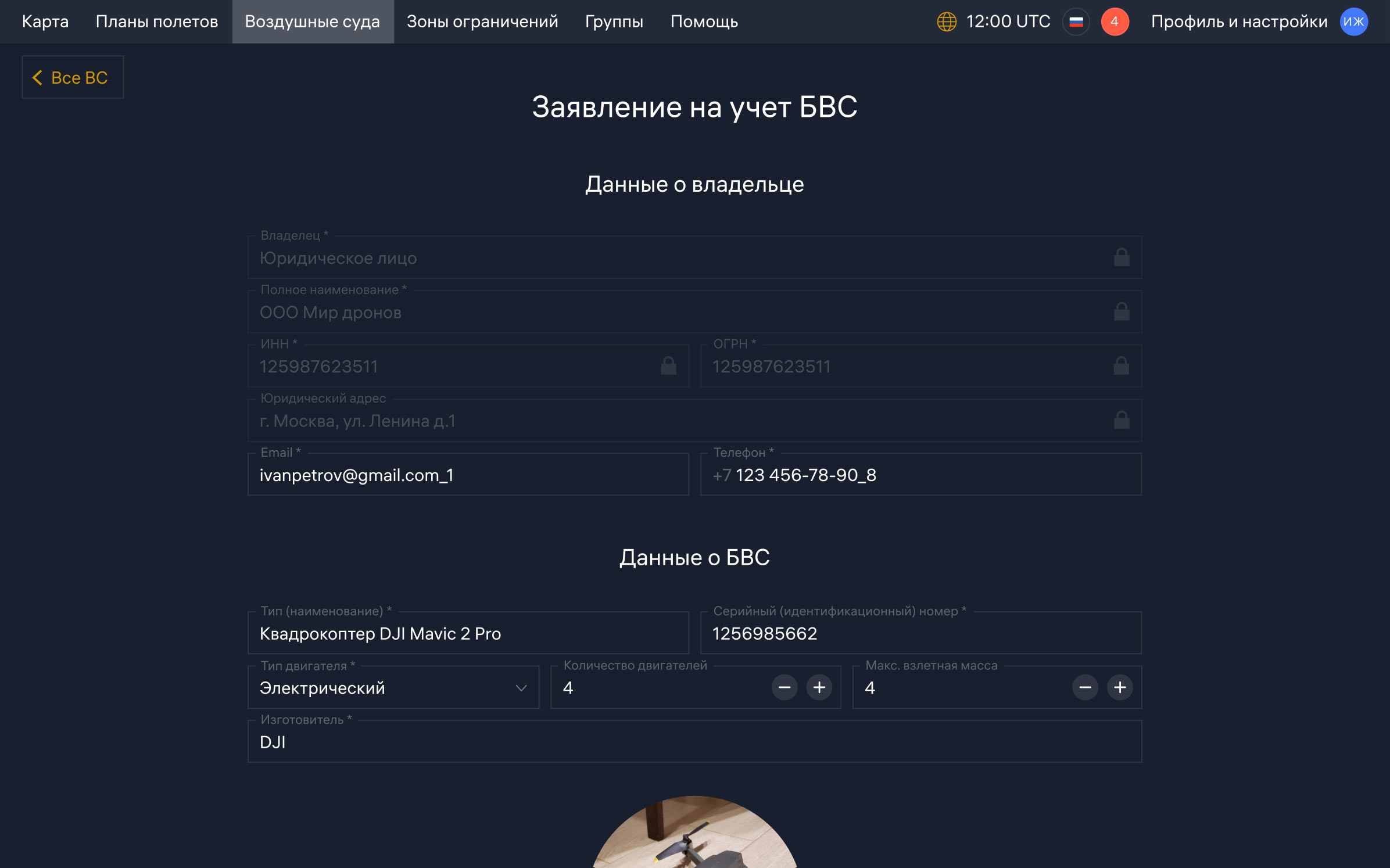Decrease Количество двигателей with minus button

tap(784, 688)
